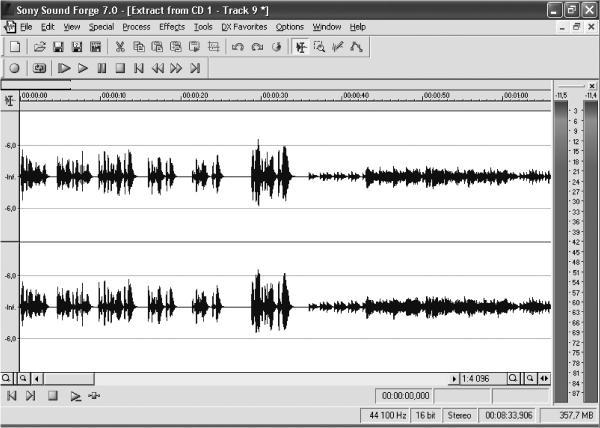Image resolution: width=600 pixels, height=428 pixels.
Task: Click the Undo arrow icon
Action: [238, 47]
